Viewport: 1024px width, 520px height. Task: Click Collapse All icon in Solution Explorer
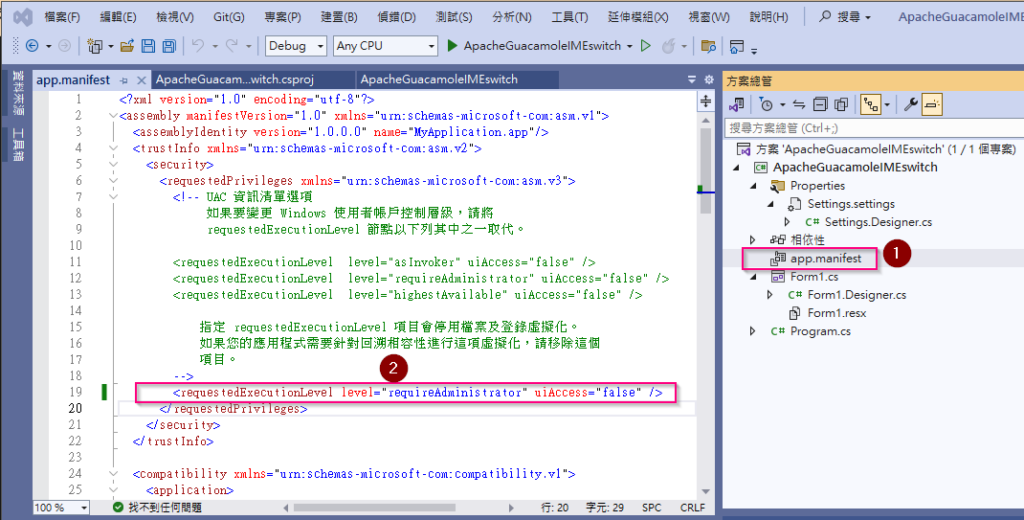(x=820, y=105)
